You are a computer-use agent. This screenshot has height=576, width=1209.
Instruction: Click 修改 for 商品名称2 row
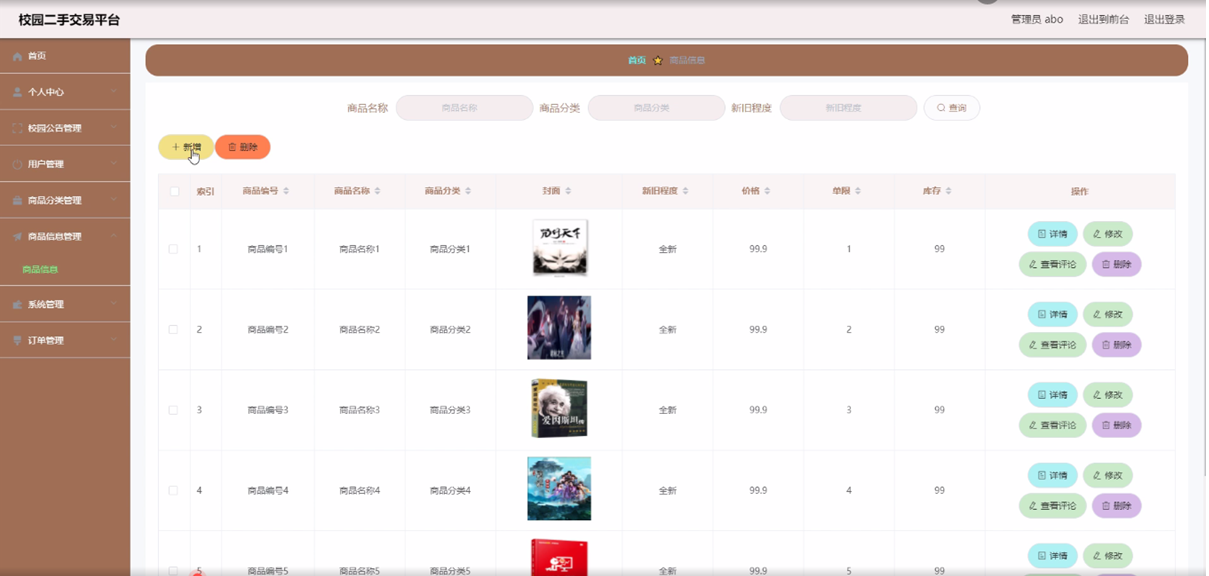[x=1107, y=315]
